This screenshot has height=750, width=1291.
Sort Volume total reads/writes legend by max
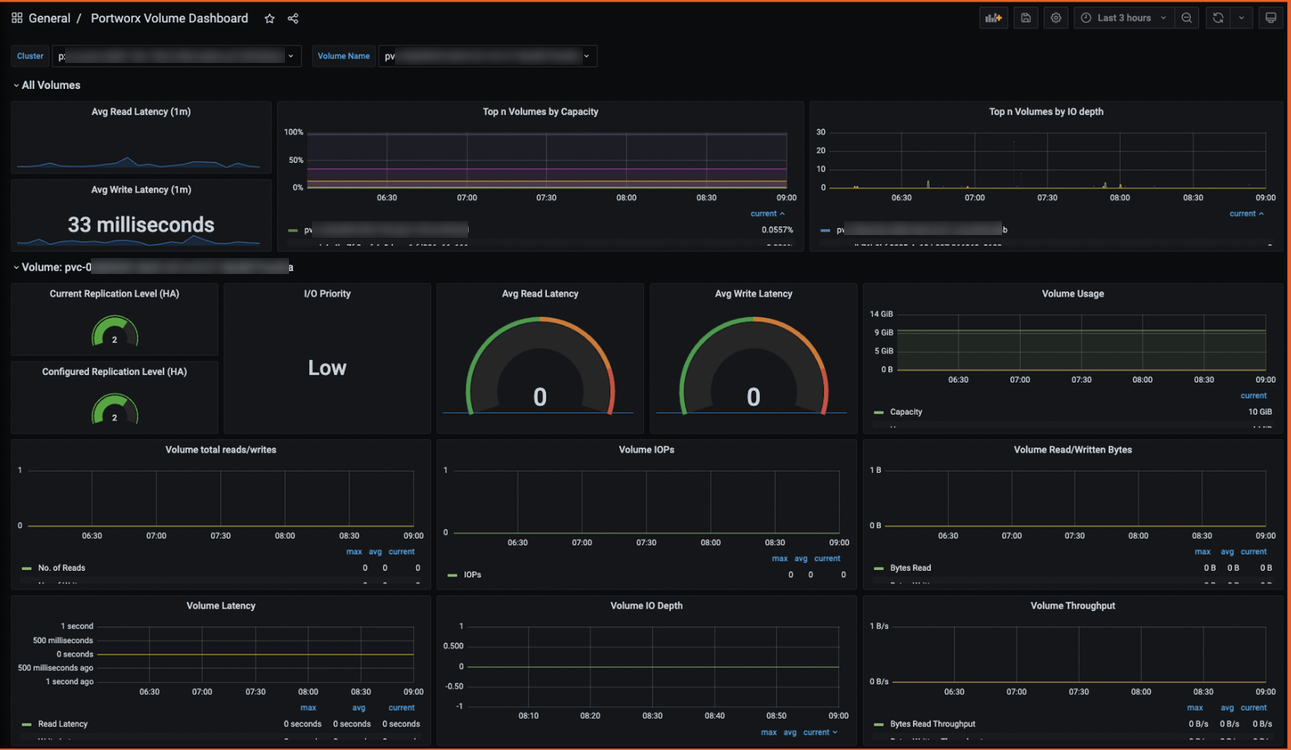pos(354,552)
